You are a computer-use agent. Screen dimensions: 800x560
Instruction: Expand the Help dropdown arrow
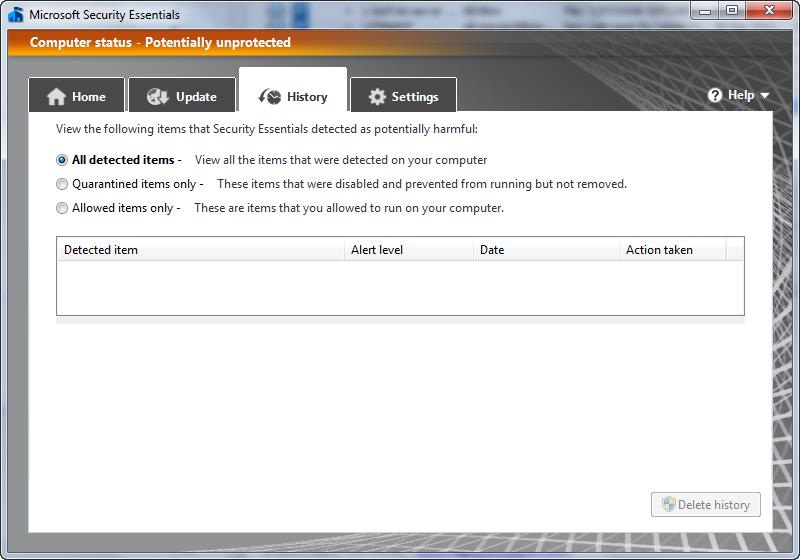click(x=764, y=95)
